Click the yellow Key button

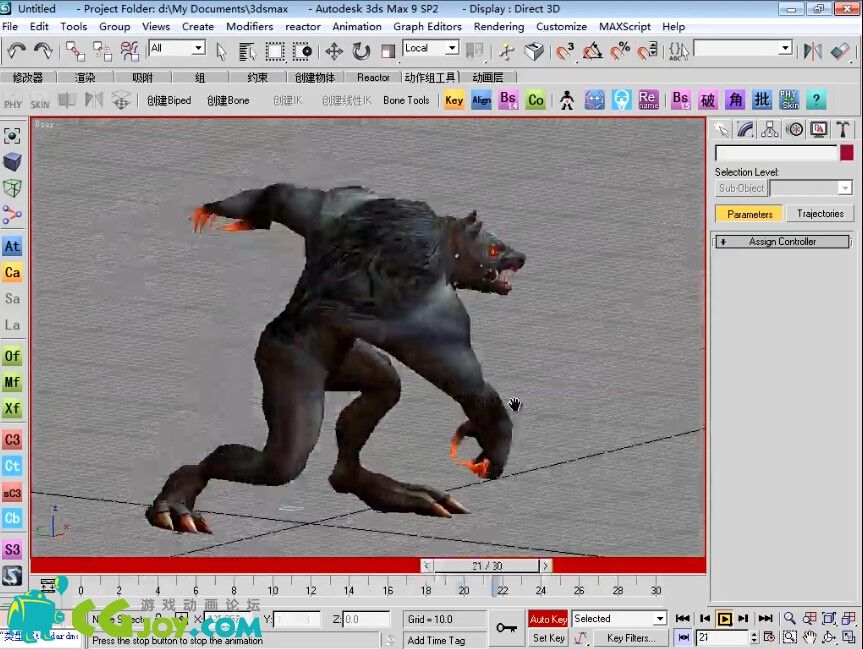[454, 100]
